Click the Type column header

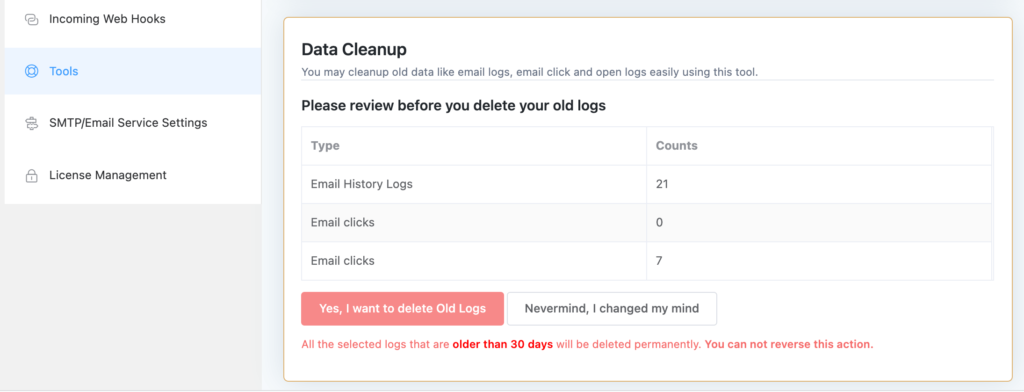pos(325,146)
